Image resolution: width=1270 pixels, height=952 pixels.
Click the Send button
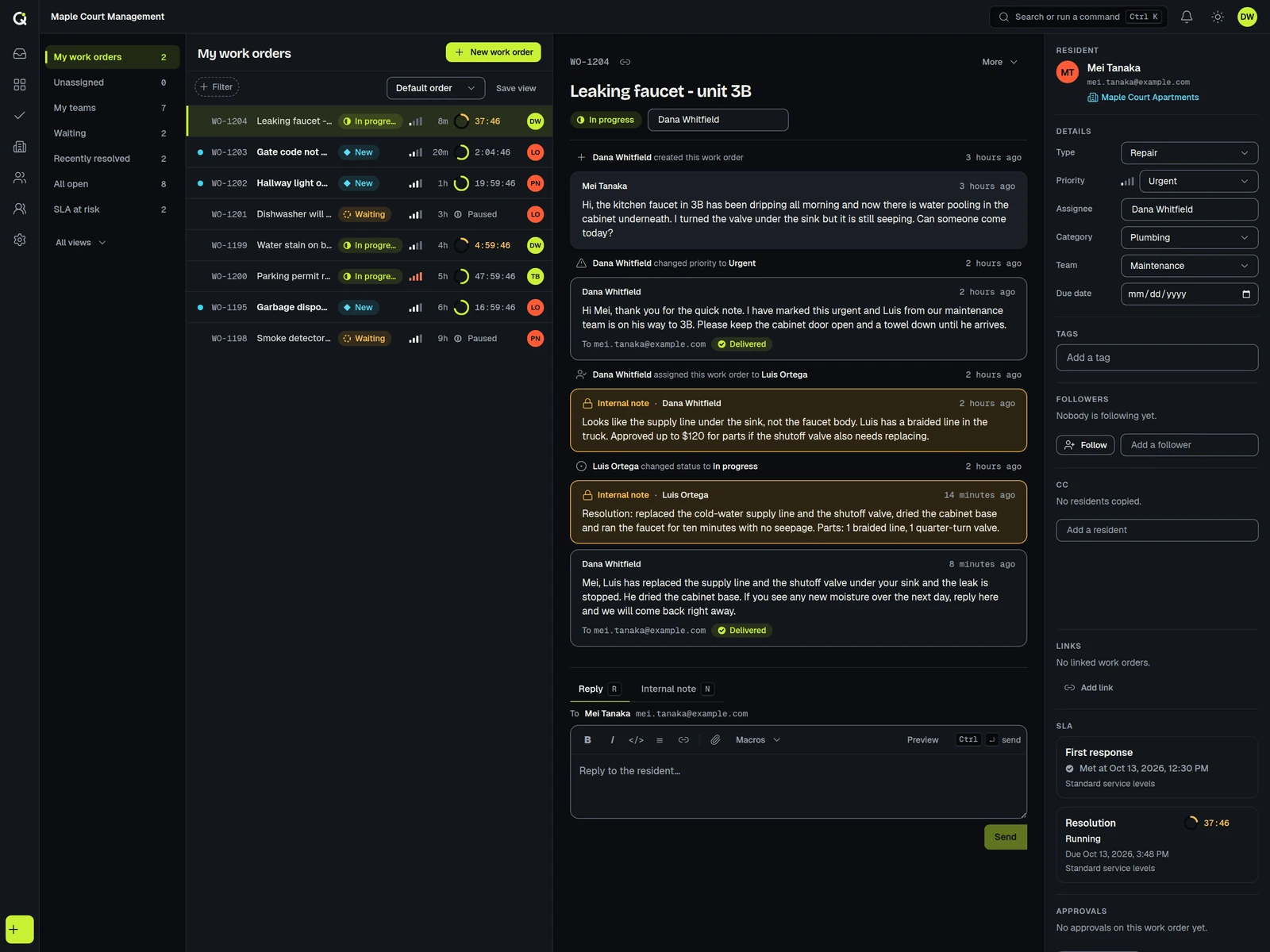[1005, 837]
